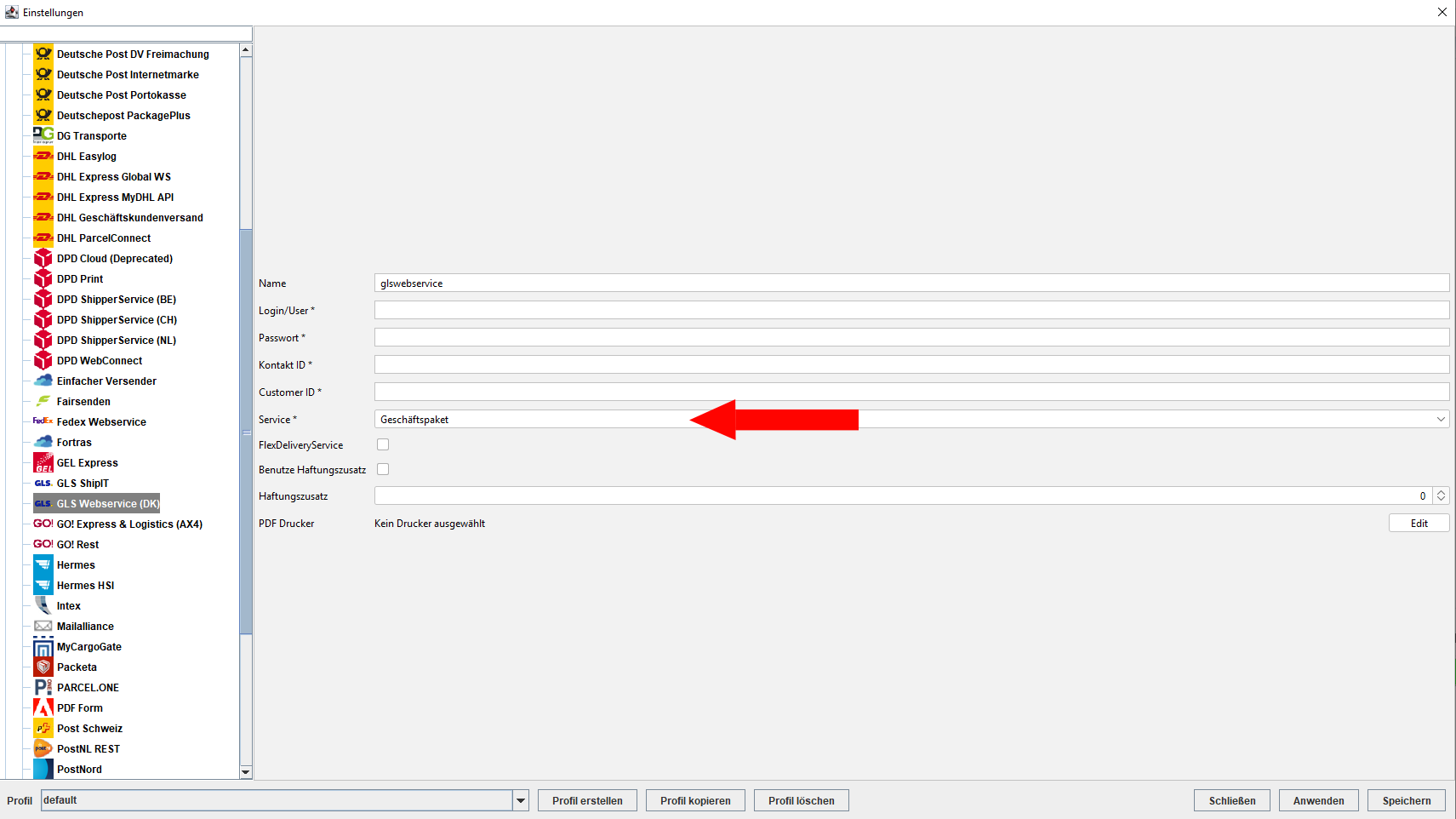Click the GLS ShipIT logo icon
The width and height of the screenshot is (1456, 819).
click(43, 483)
